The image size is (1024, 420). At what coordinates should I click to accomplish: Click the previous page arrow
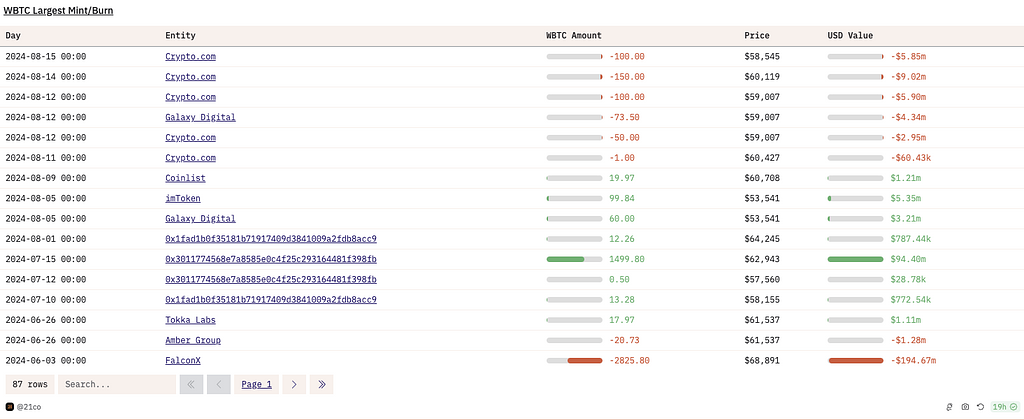point(218,384)
